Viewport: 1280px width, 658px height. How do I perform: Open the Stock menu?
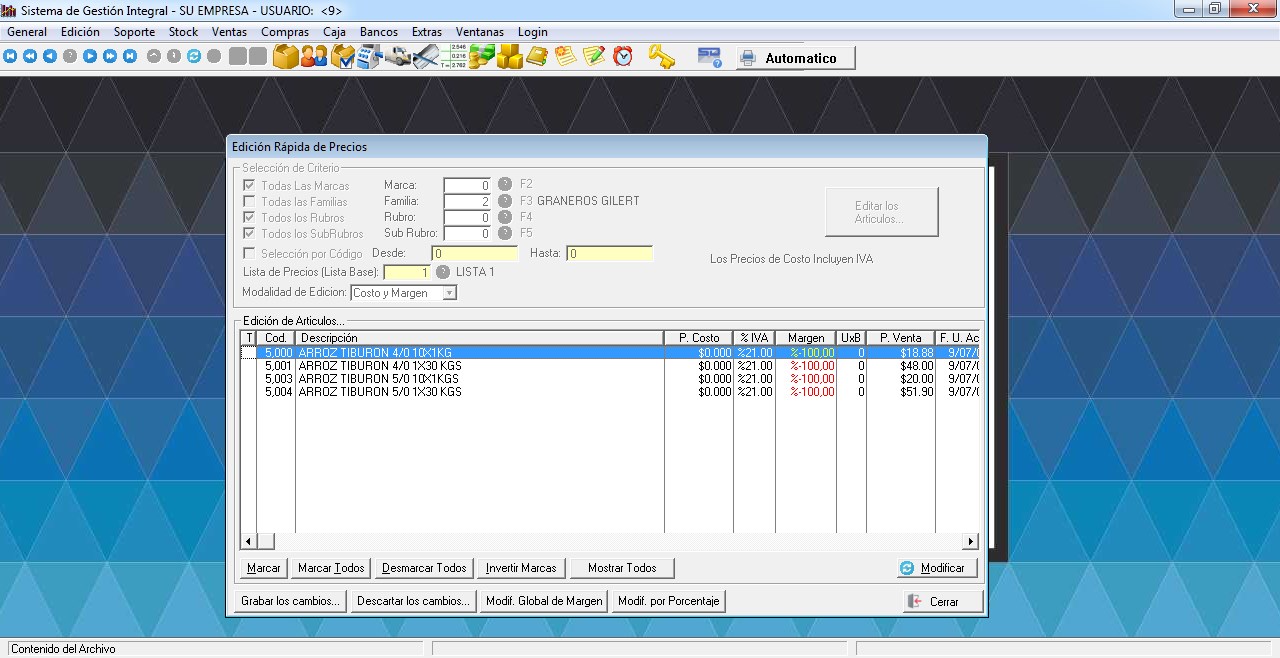click(x=183, y=32)
